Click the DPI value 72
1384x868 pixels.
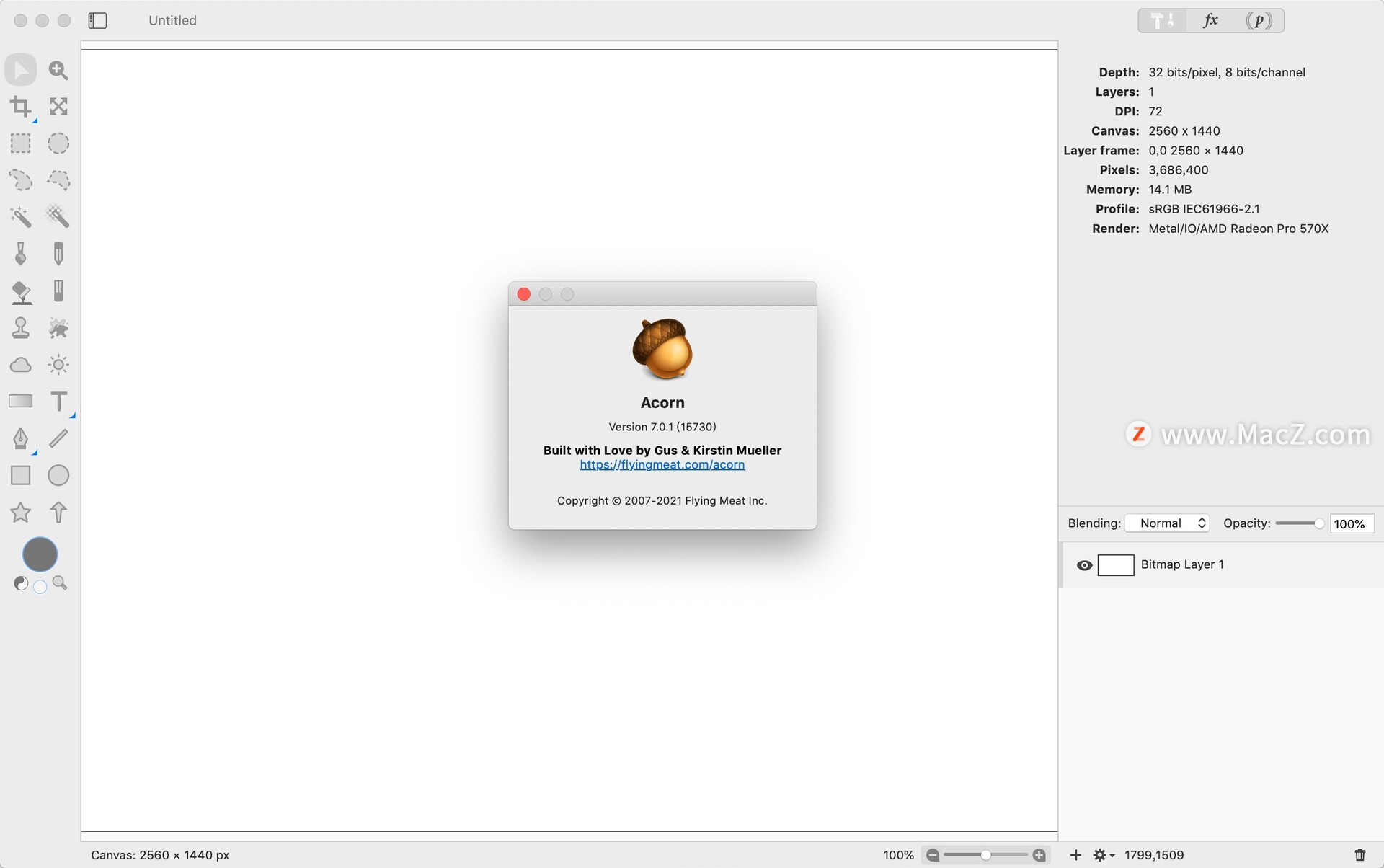[x=1155, y=111]
